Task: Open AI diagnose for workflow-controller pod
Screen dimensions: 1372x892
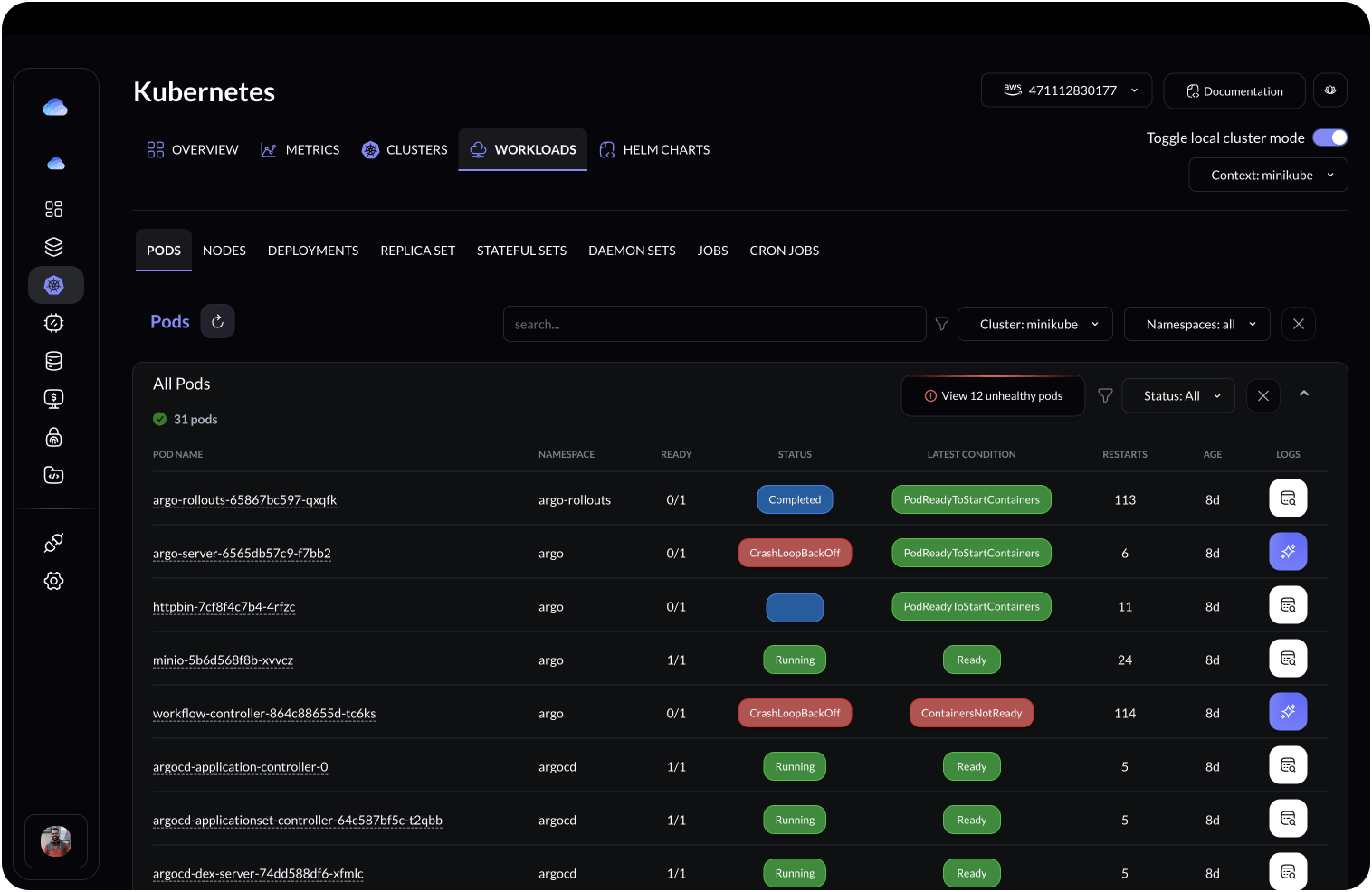Action: pyautogui.click(x=1288, y=712)
